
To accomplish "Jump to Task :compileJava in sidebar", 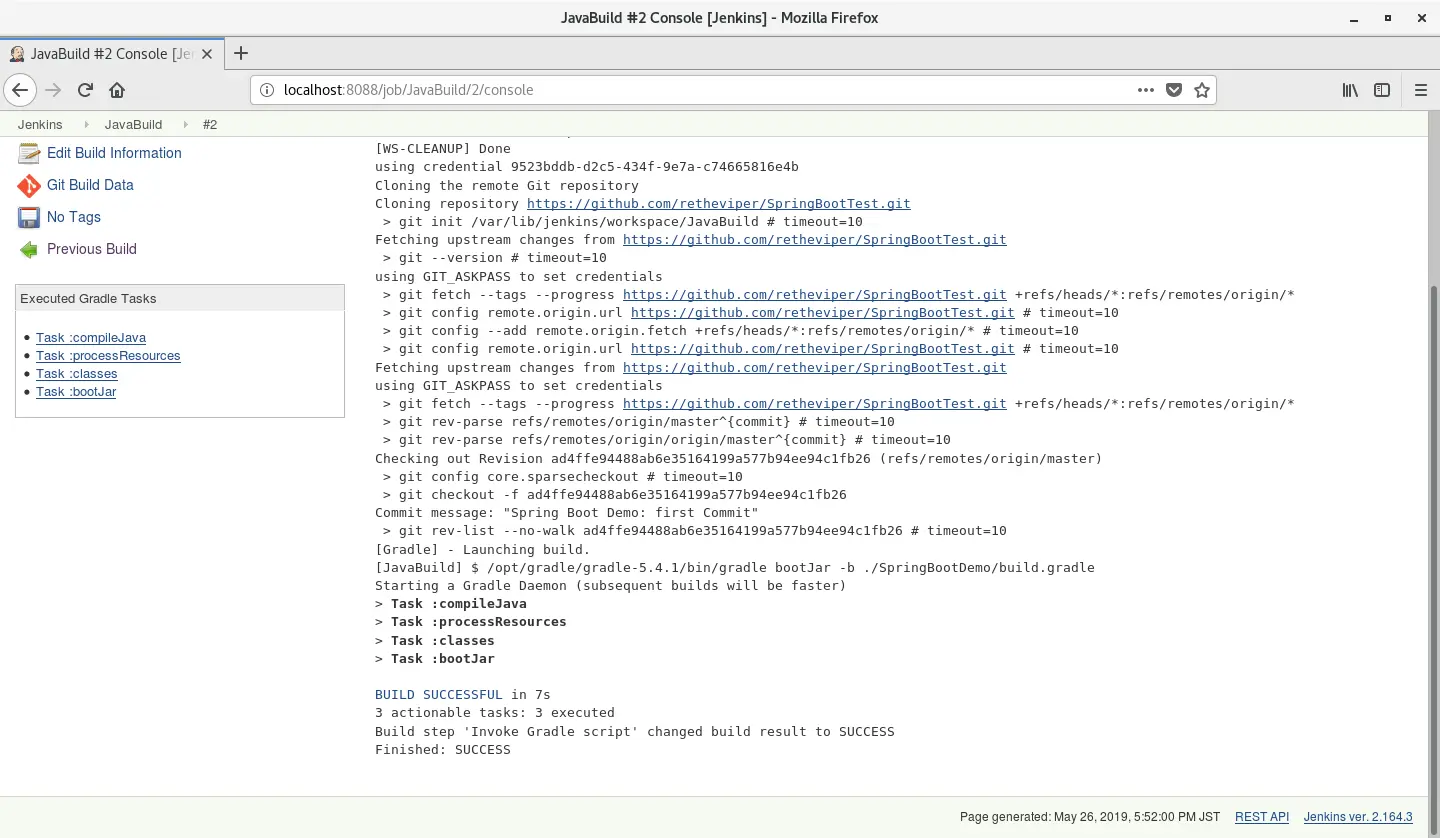I will click(x=91, y=338).
